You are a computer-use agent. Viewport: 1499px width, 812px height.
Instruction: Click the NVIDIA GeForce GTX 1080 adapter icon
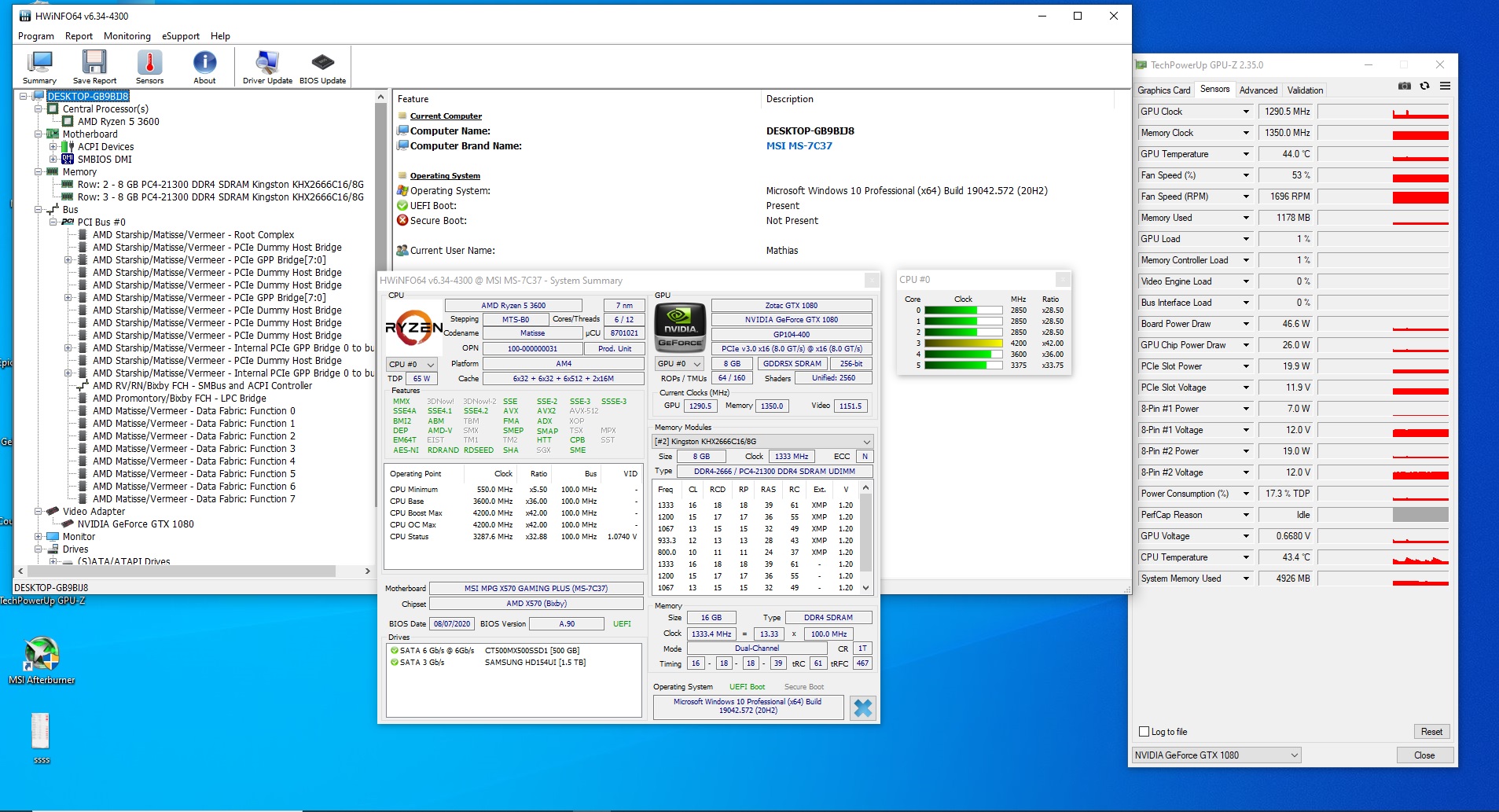pyautogui.click(x=68, y=524)
